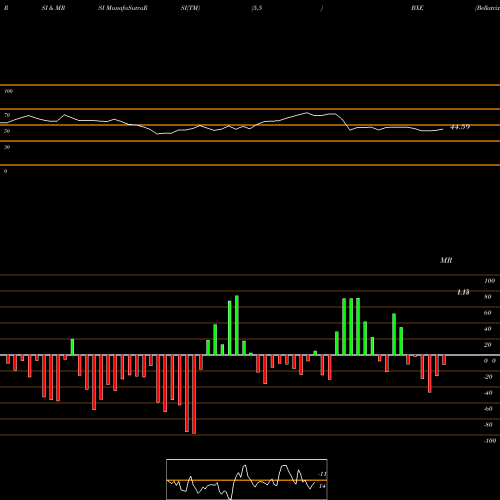Click the BXE ticker text in the header

point(417,8)
